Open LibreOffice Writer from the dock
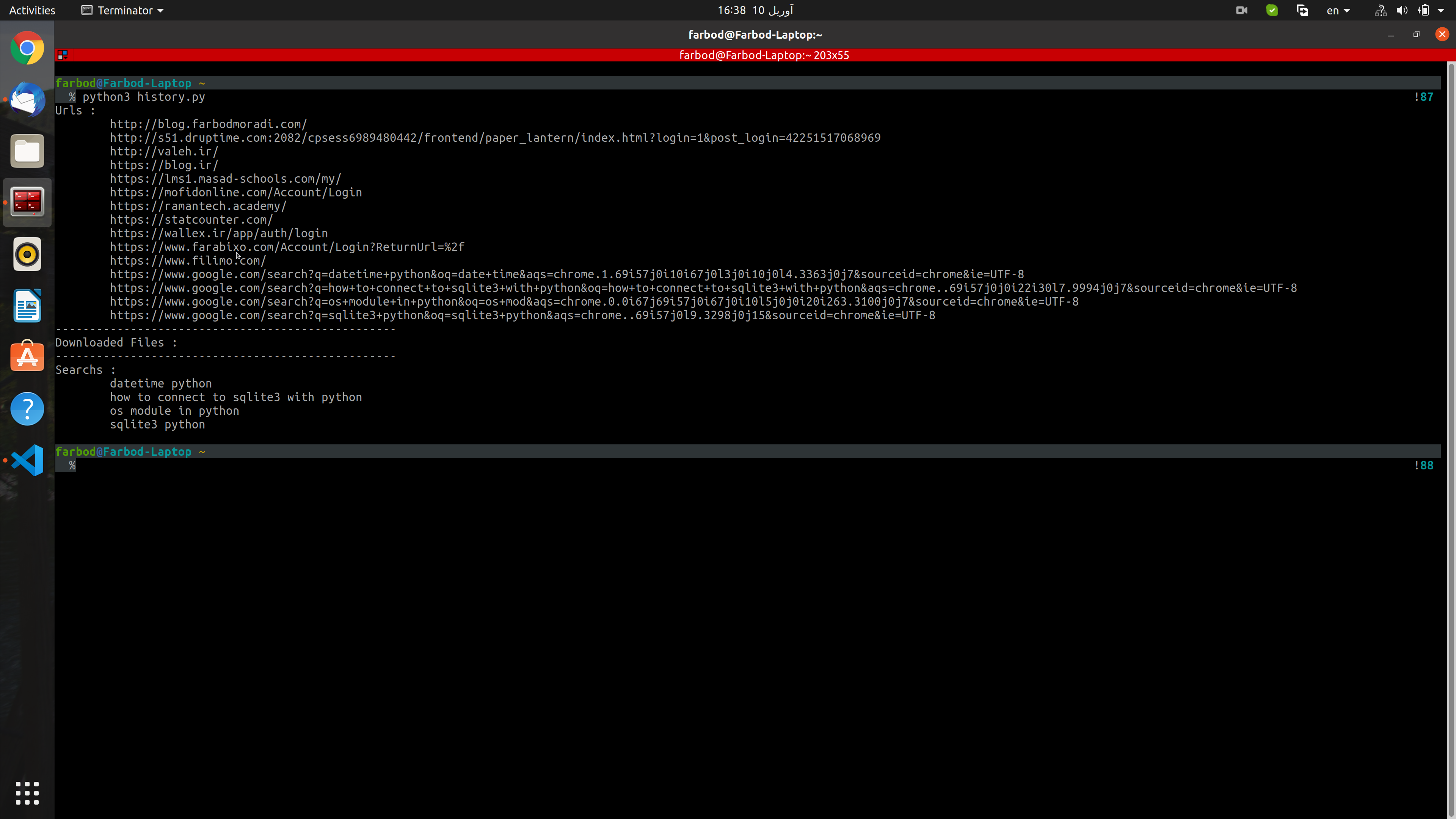Image resolution: width=1456 pixels, height=819 pixels. pos(27,306)
